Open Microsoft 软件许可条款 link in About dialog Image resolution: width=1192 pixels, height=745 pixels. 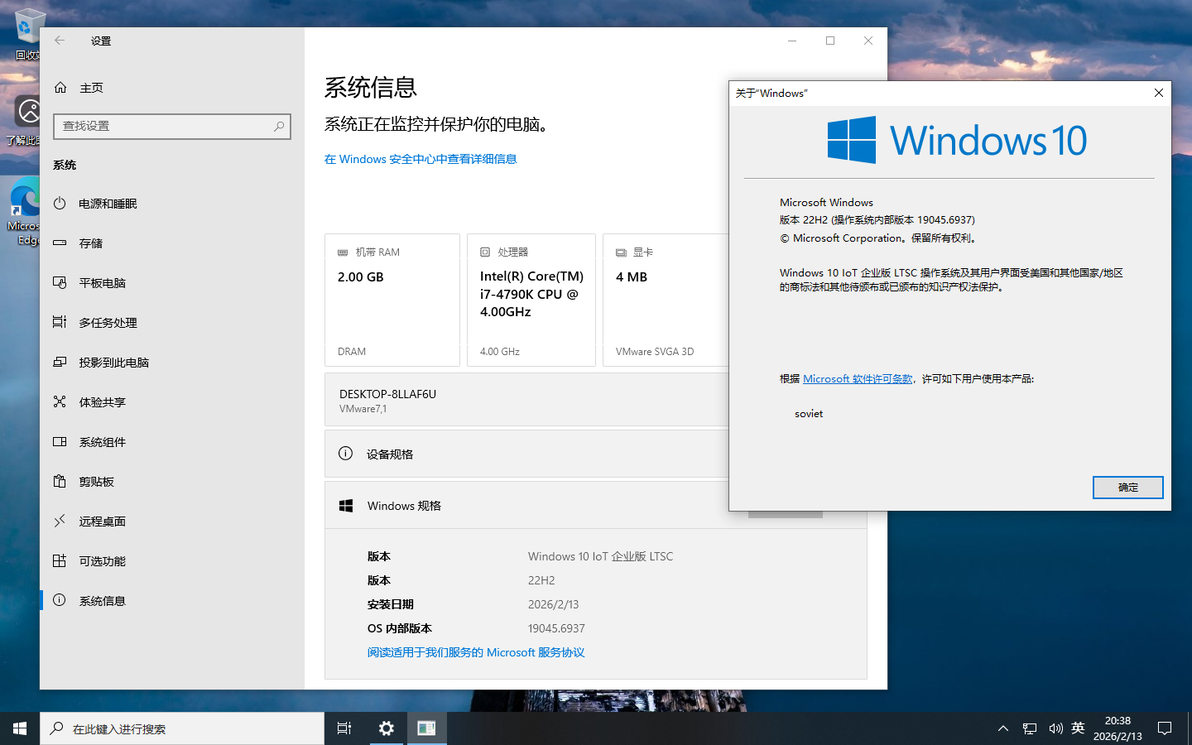click(858, 379)
